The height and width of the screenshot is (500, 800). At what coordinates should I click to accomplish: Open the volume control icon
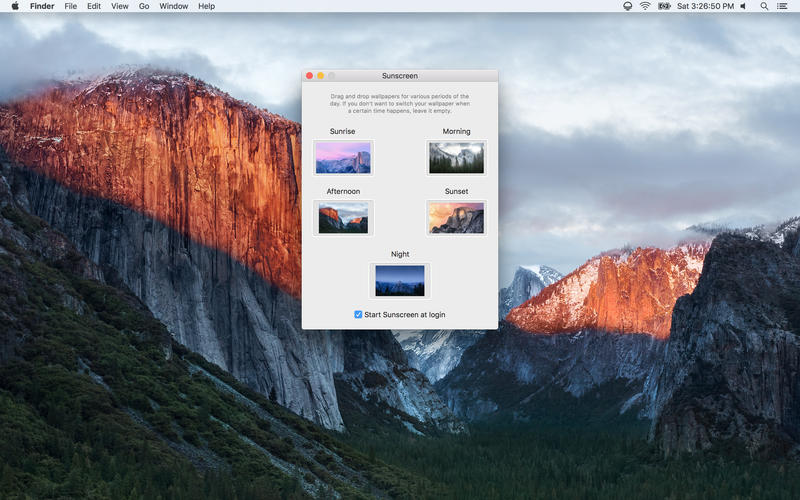[x=743, y=6]
